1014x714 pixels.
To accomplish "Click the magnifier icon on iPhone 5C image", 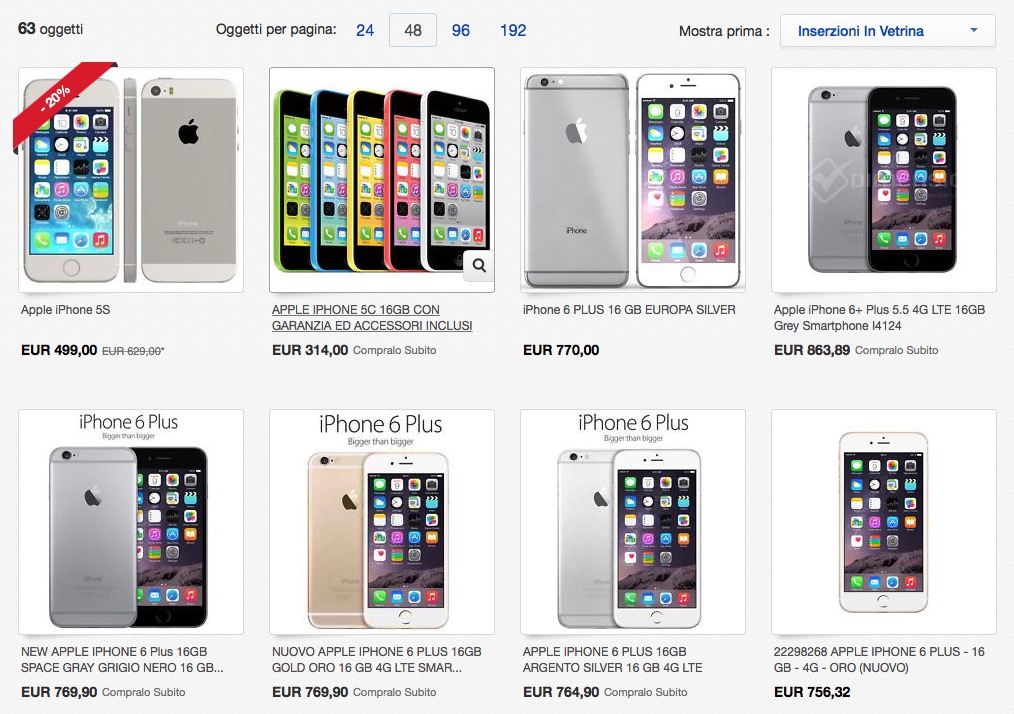I will pyautogui.click(x=479, y=266).
